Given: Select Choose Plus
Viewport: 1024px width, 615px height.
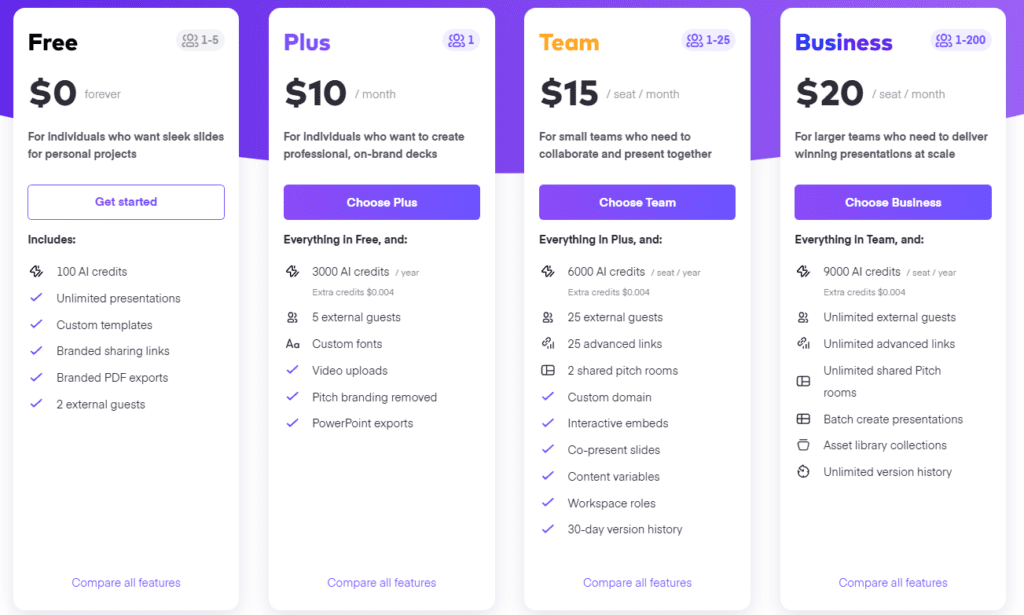Looking at the screenshot, I should click(x=381, y=202).
